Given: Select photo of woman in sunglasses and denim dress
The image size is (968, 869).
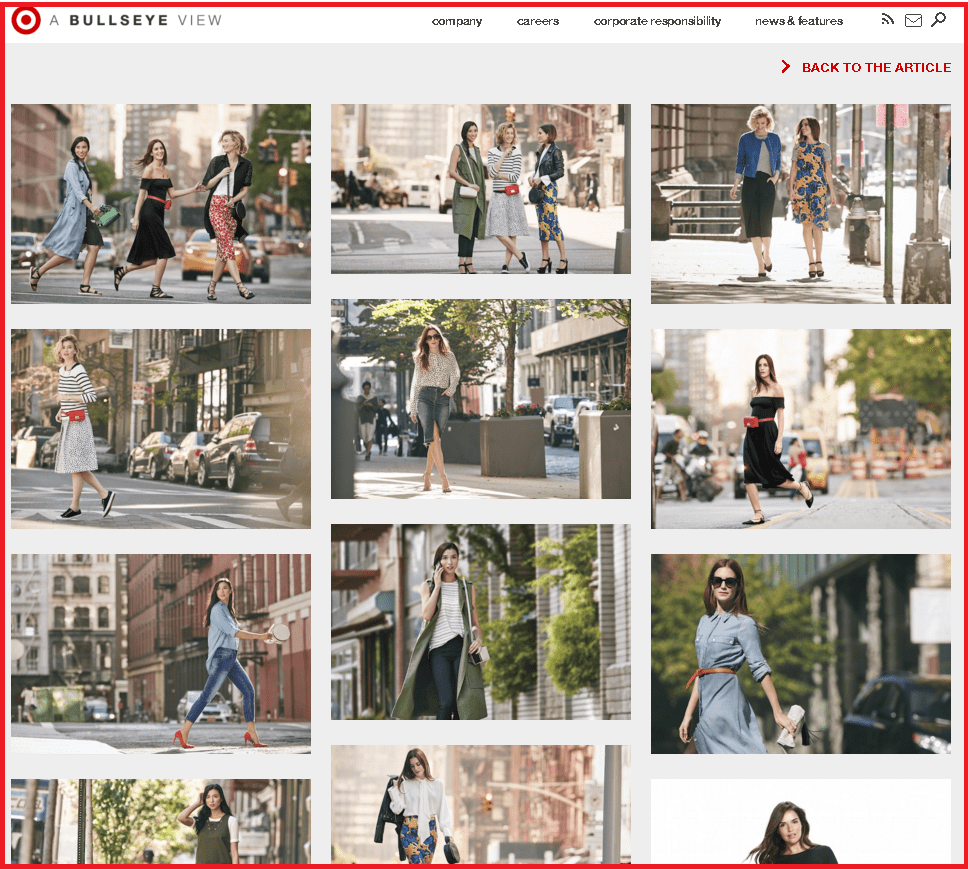Looking at the screenshot, I should [x=801, y=653].
